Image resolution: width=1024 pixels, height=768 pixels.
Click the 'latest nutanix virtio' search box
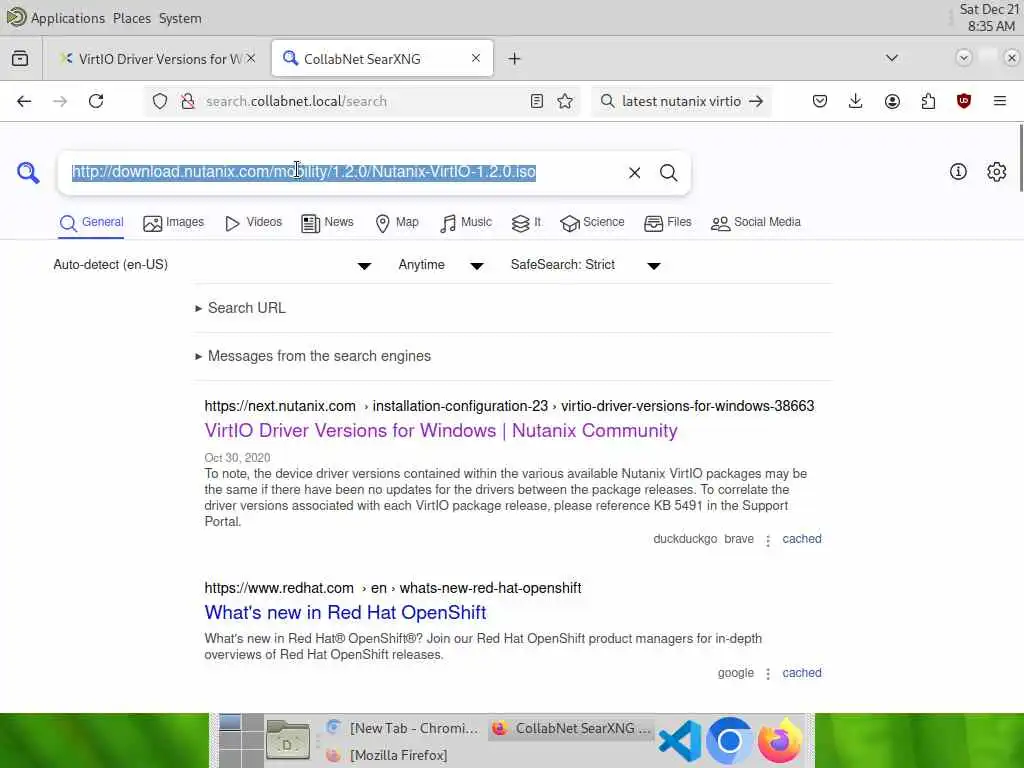[681, 101]
